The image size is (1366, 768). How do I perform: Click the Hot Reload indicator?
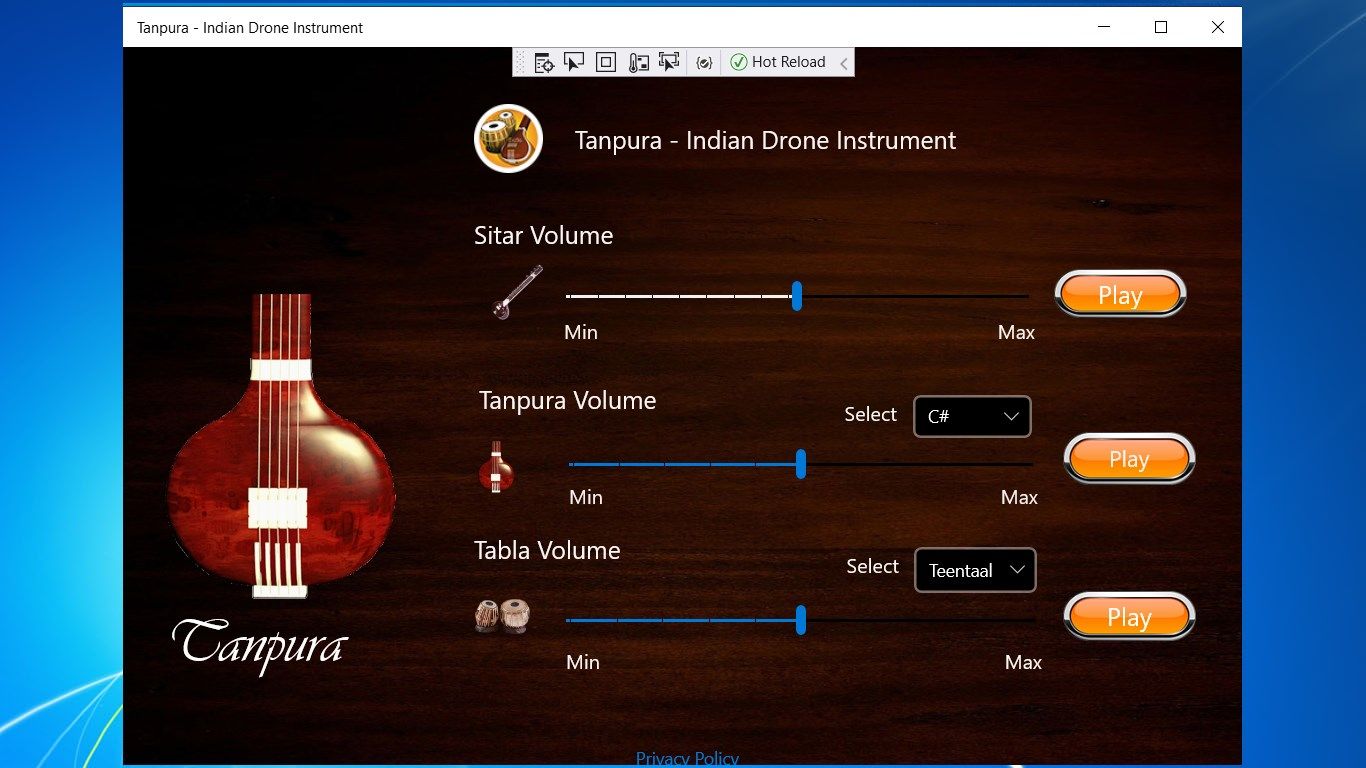click(x=778, y=62)
